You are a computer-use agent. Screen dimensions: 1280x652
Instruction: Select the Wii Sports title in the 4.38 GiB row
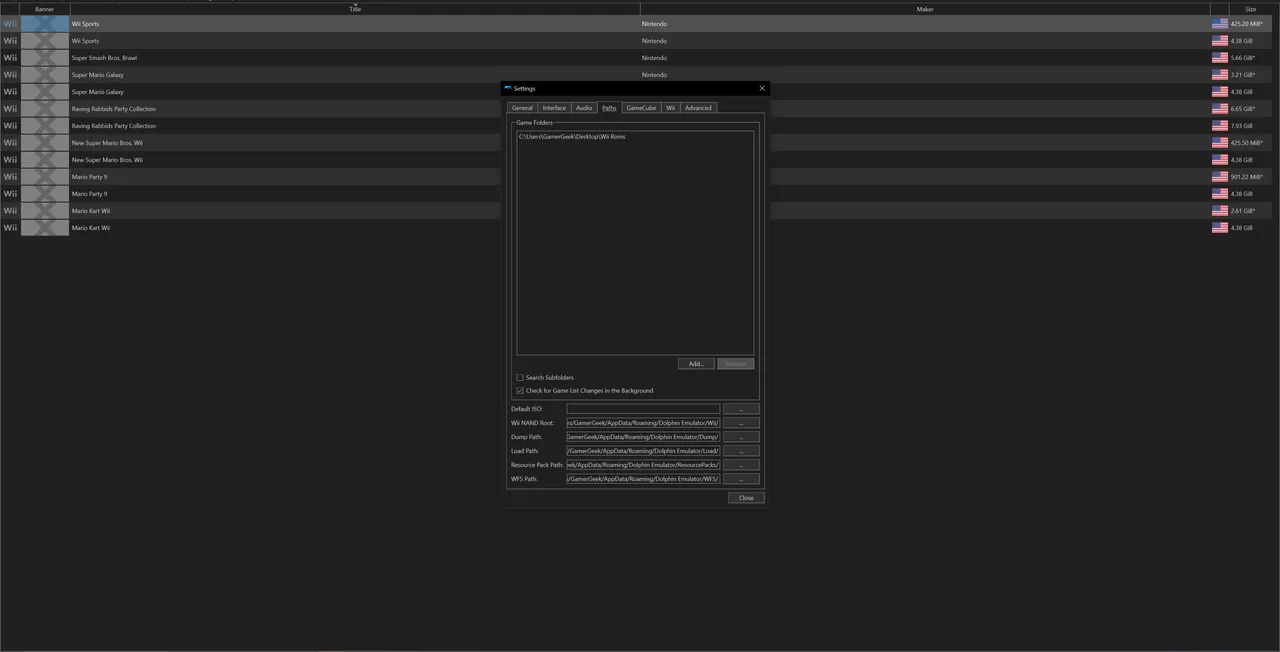click(x=85, y=41)
